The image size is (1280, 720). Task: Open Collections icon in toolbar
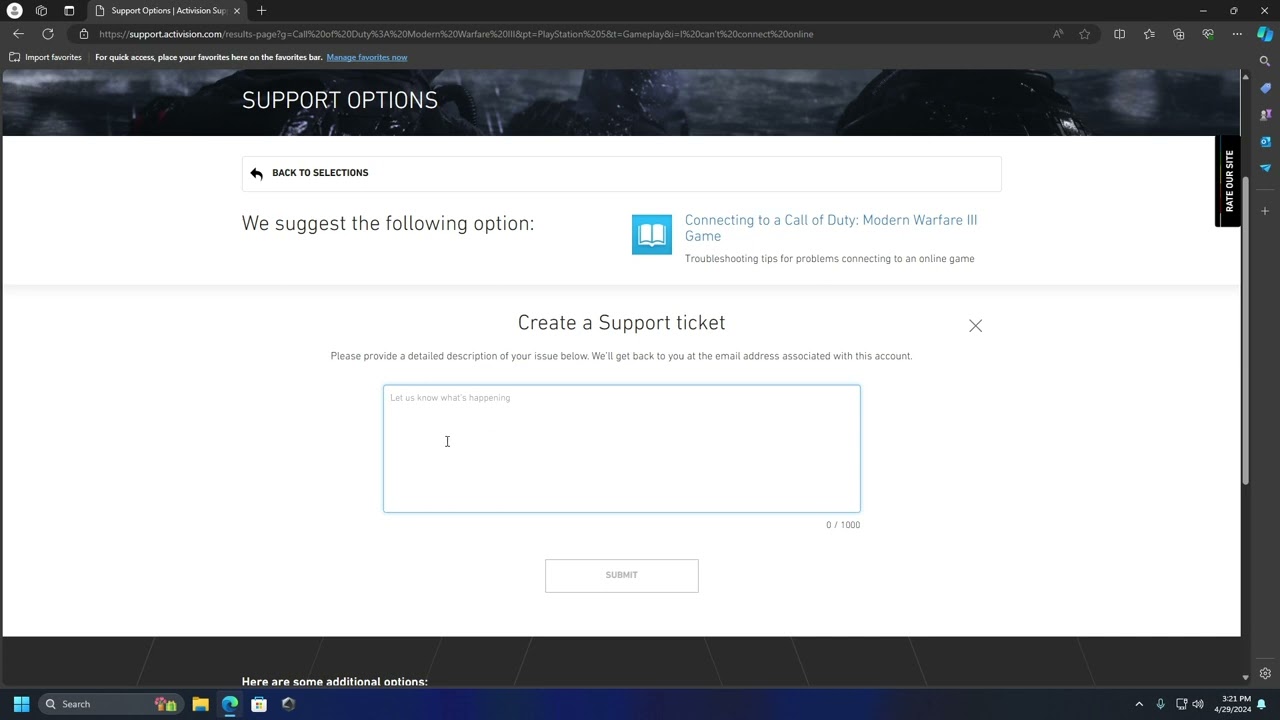click(1178, 34)
